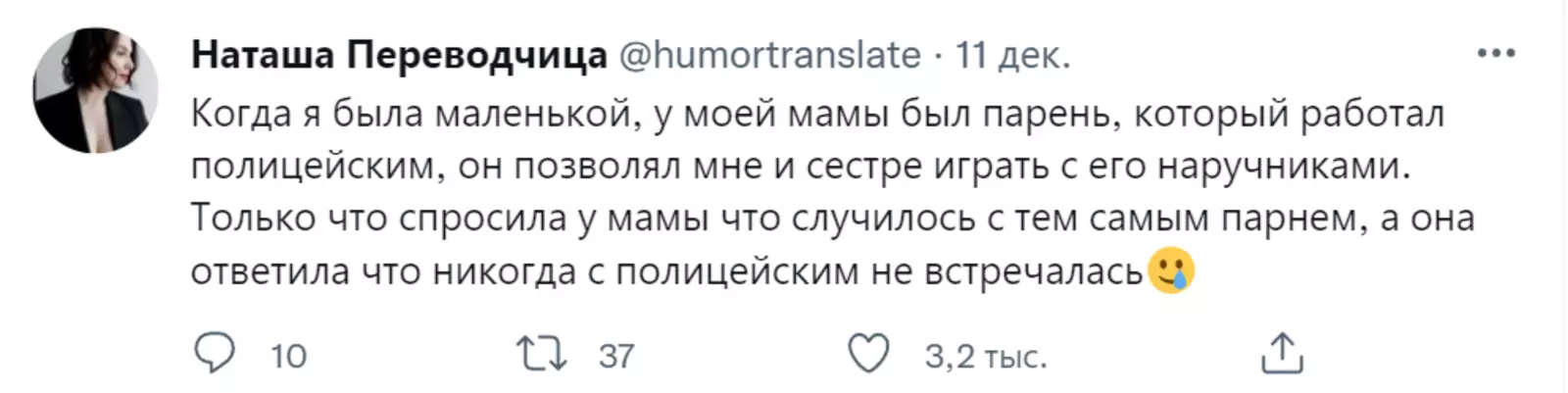The image size is (1568, 393).
Task: Click the like count 3,2 тыс.
Action: [x=985, y=356]
